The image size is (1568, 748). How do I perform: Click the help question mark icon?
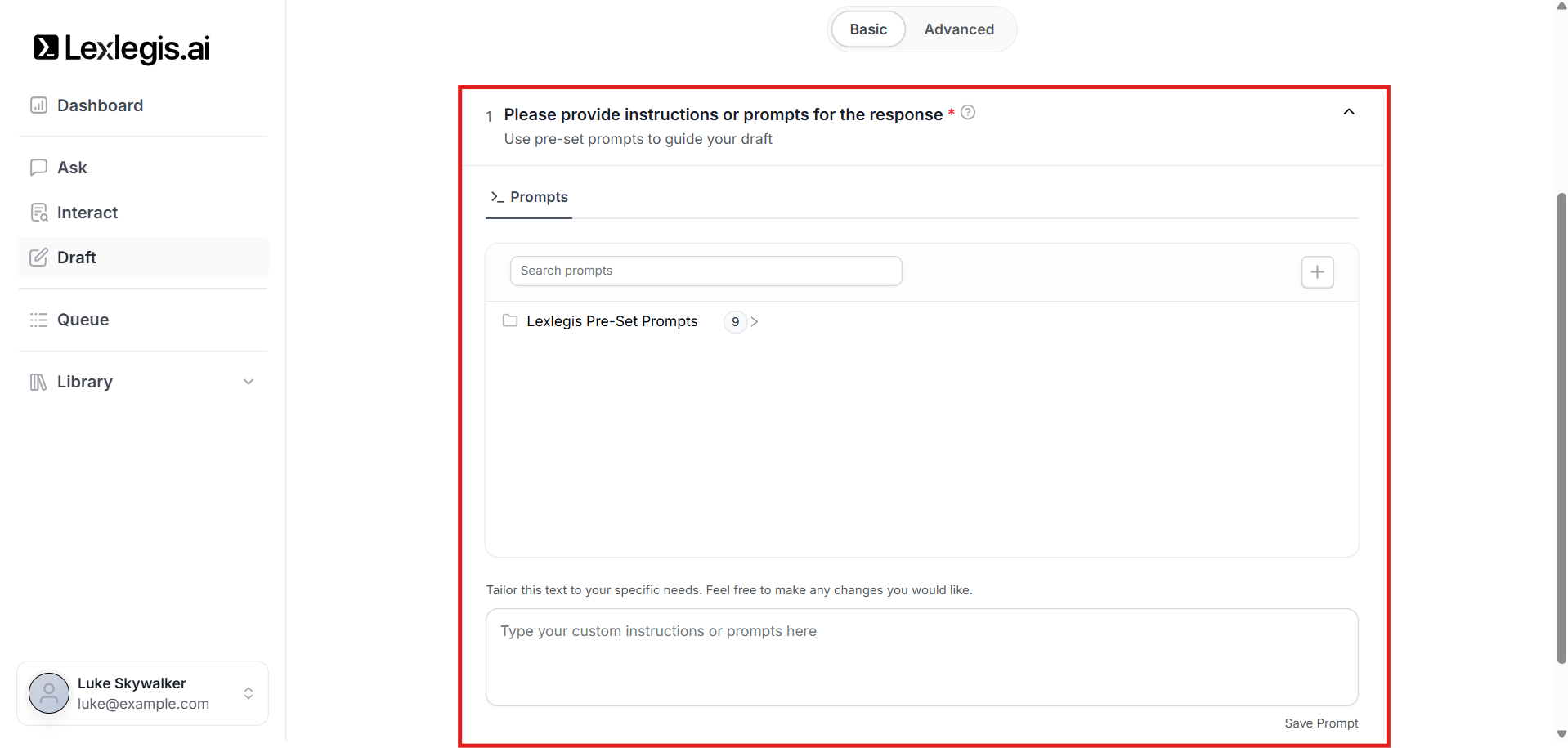tap(968, 113)
